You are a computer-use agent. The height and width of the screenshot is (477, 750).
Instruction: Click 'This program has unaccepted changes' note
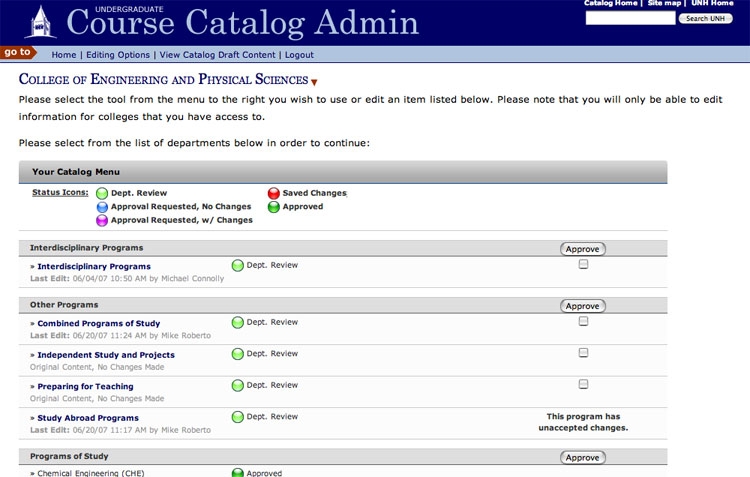pyautogui.click(x=583, y=422)
